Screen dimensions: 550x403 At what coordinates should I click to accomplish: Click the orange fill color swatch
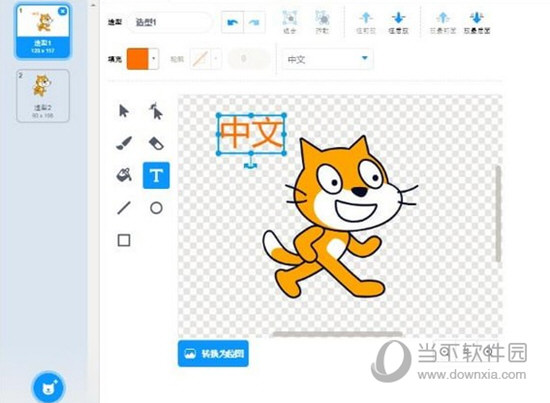pos(138,59)
